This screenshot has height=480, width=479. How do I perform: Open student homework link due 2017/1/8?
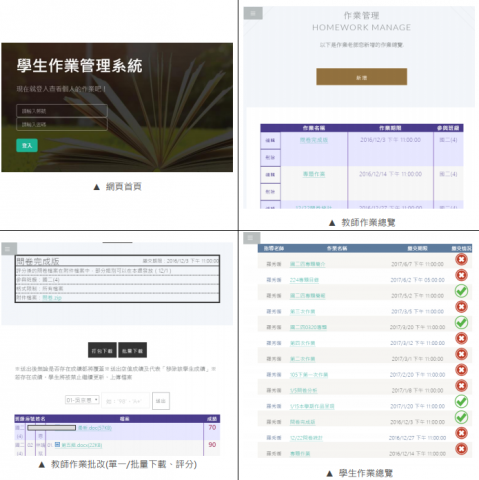point(303,390)
